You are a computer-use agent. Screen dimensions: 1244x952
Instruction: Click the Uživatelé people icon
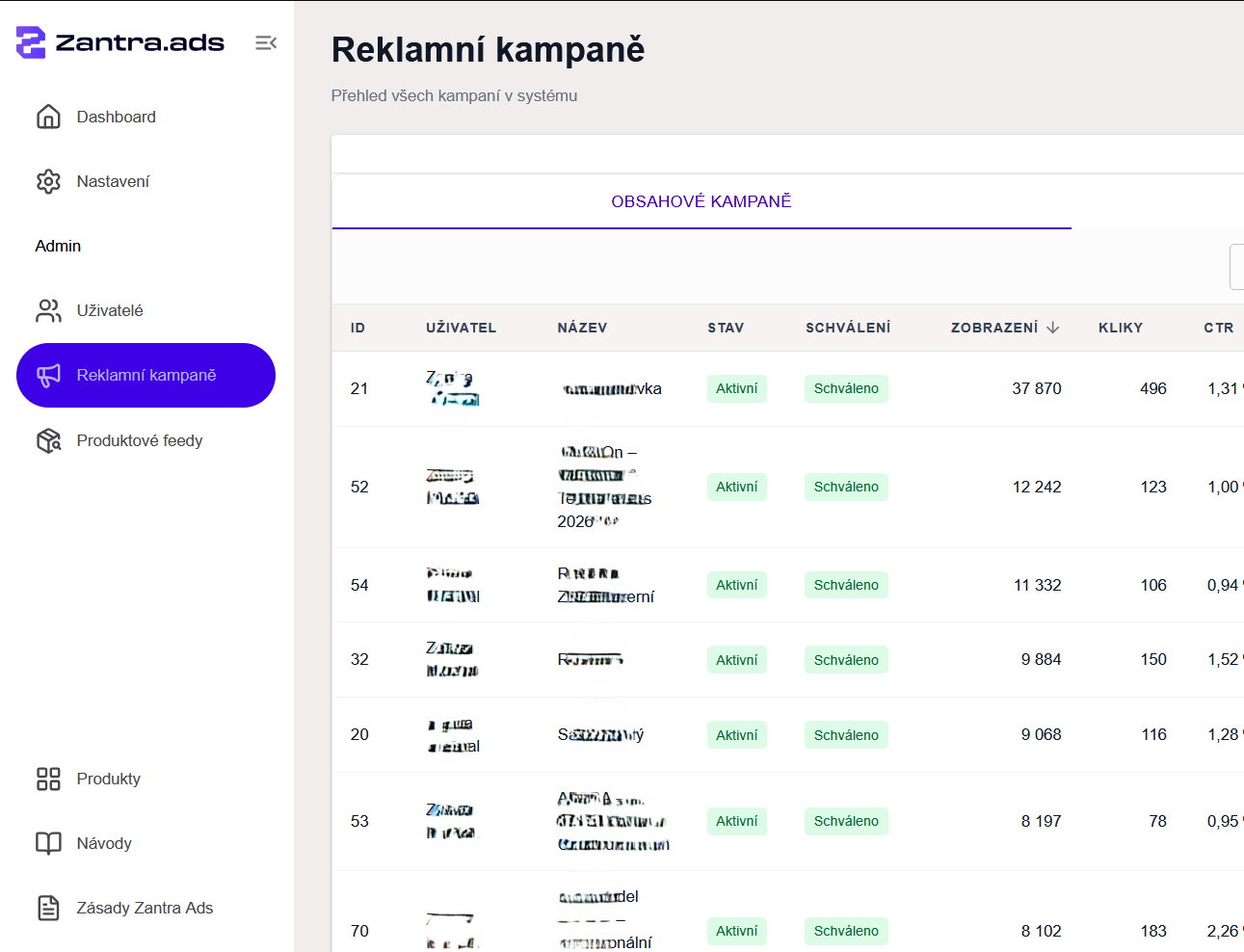[48, 310]
